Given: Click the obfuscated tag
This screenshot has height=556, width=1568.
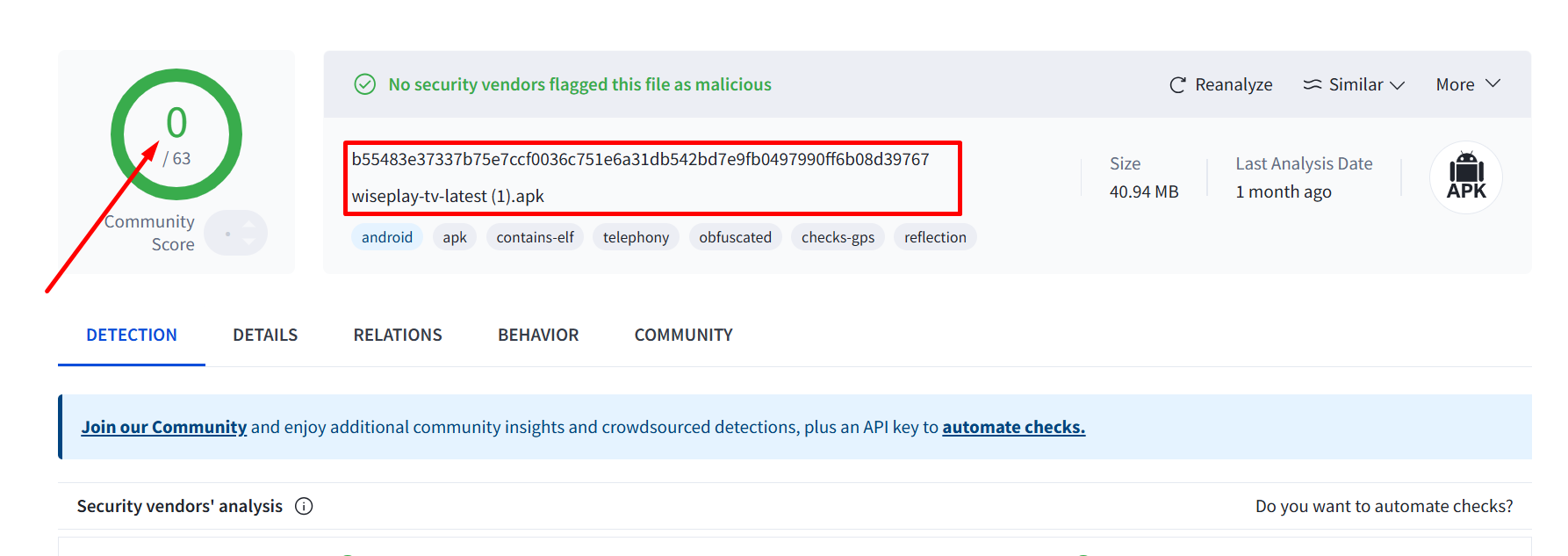Looking at the screenshot, I should coord(736,237).
